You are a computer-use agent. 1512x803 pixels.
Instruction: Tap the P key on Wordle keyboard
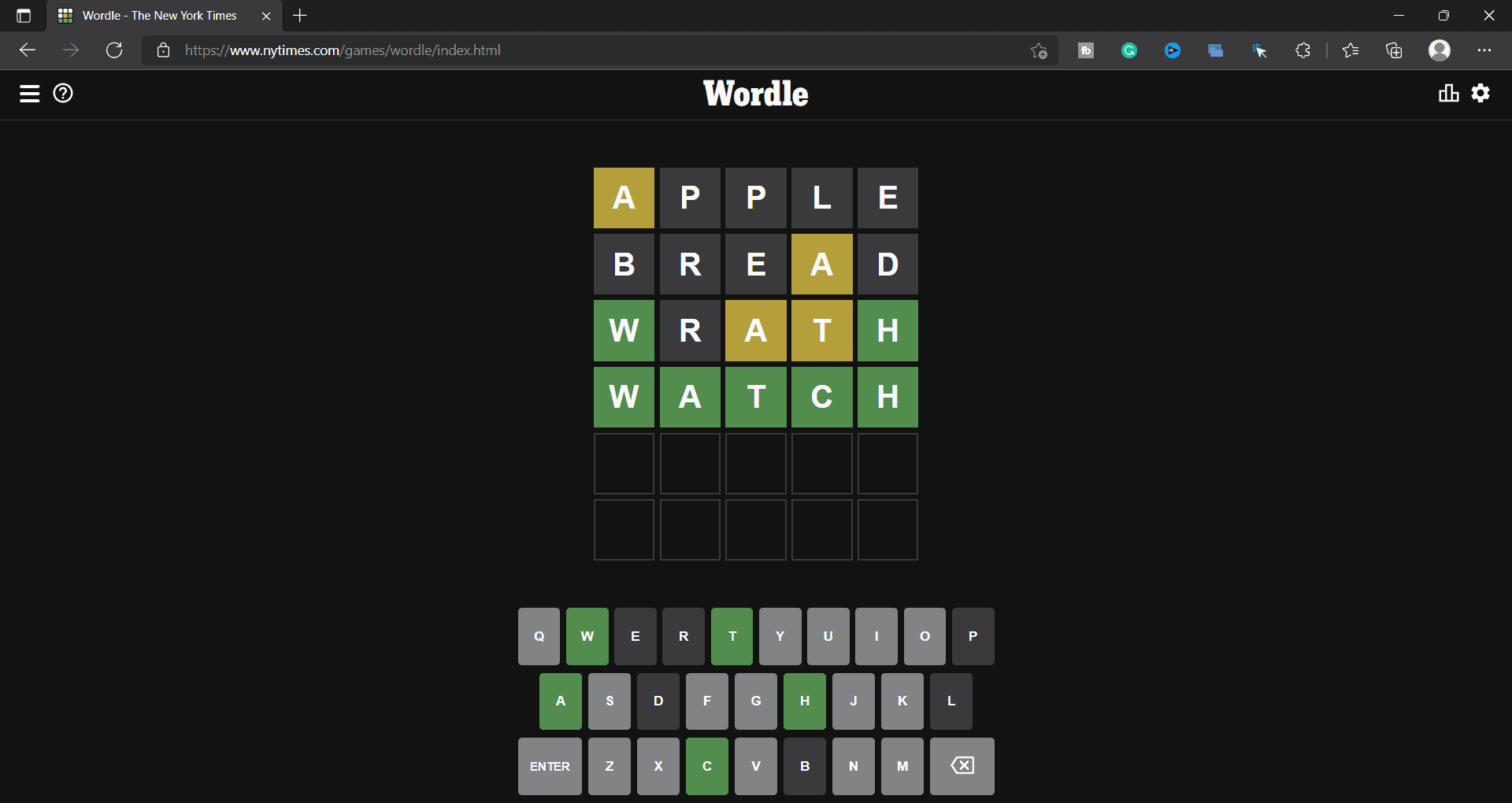973,636
